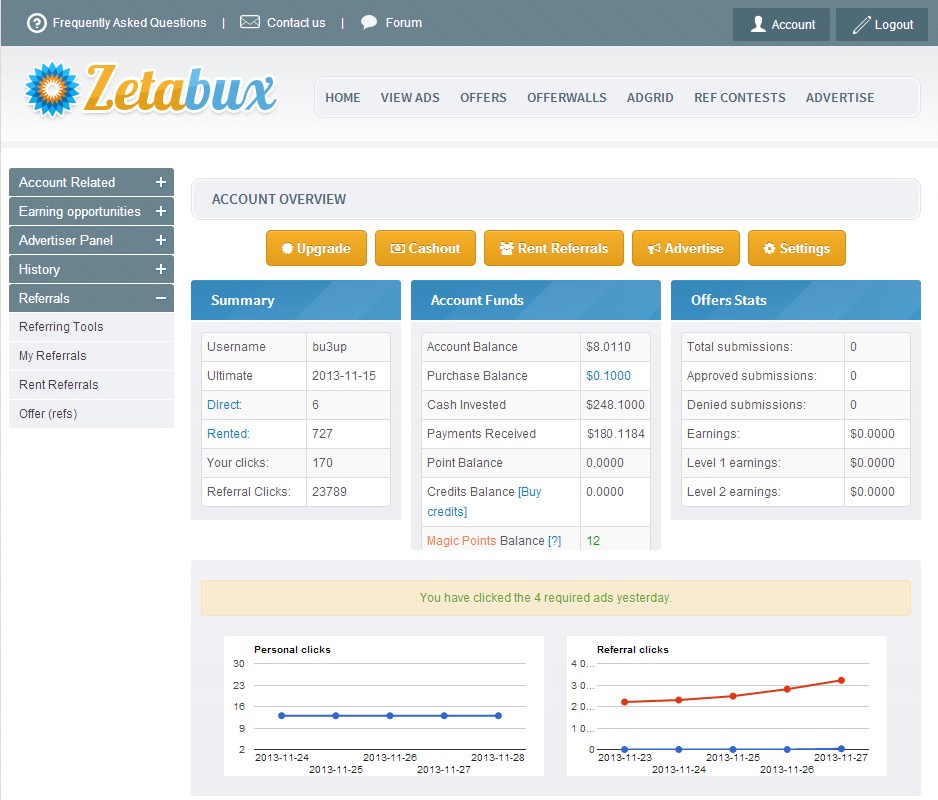Image resolution: width=938 pixels, height=800 pixels.
Task: Click the Rented count 727
Action: (322, 434)
